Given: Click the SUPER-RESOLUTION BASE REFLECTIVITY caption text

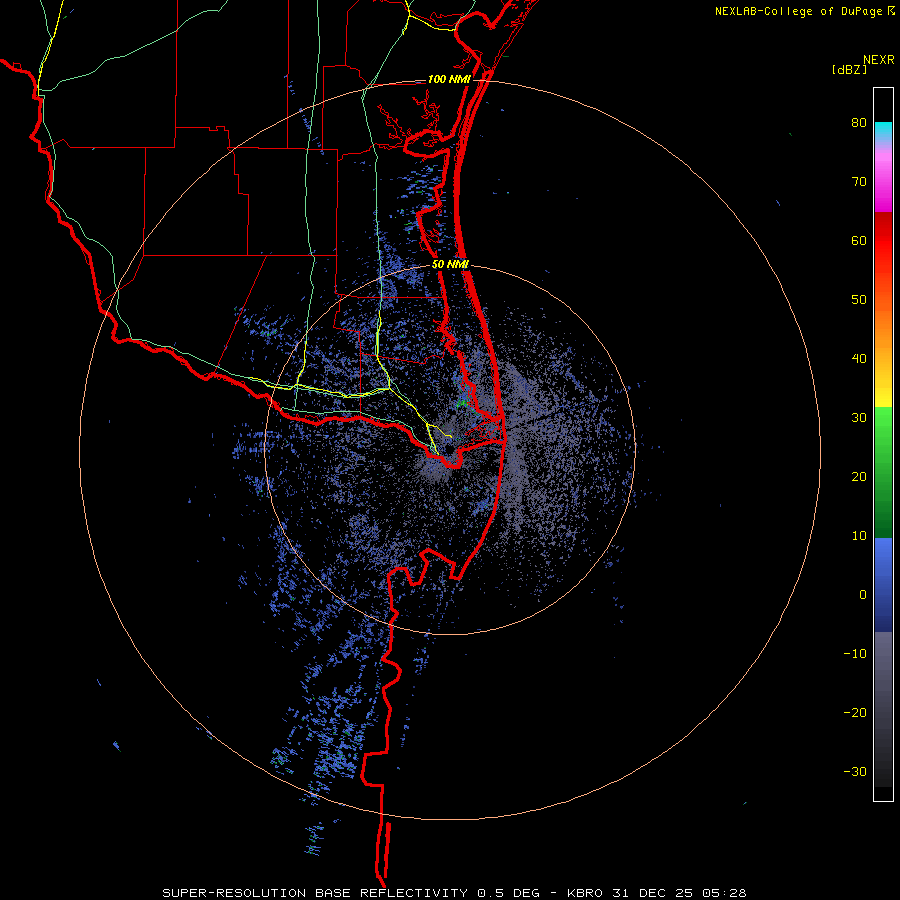Looking at the screenshot, I should coord(315,893).
